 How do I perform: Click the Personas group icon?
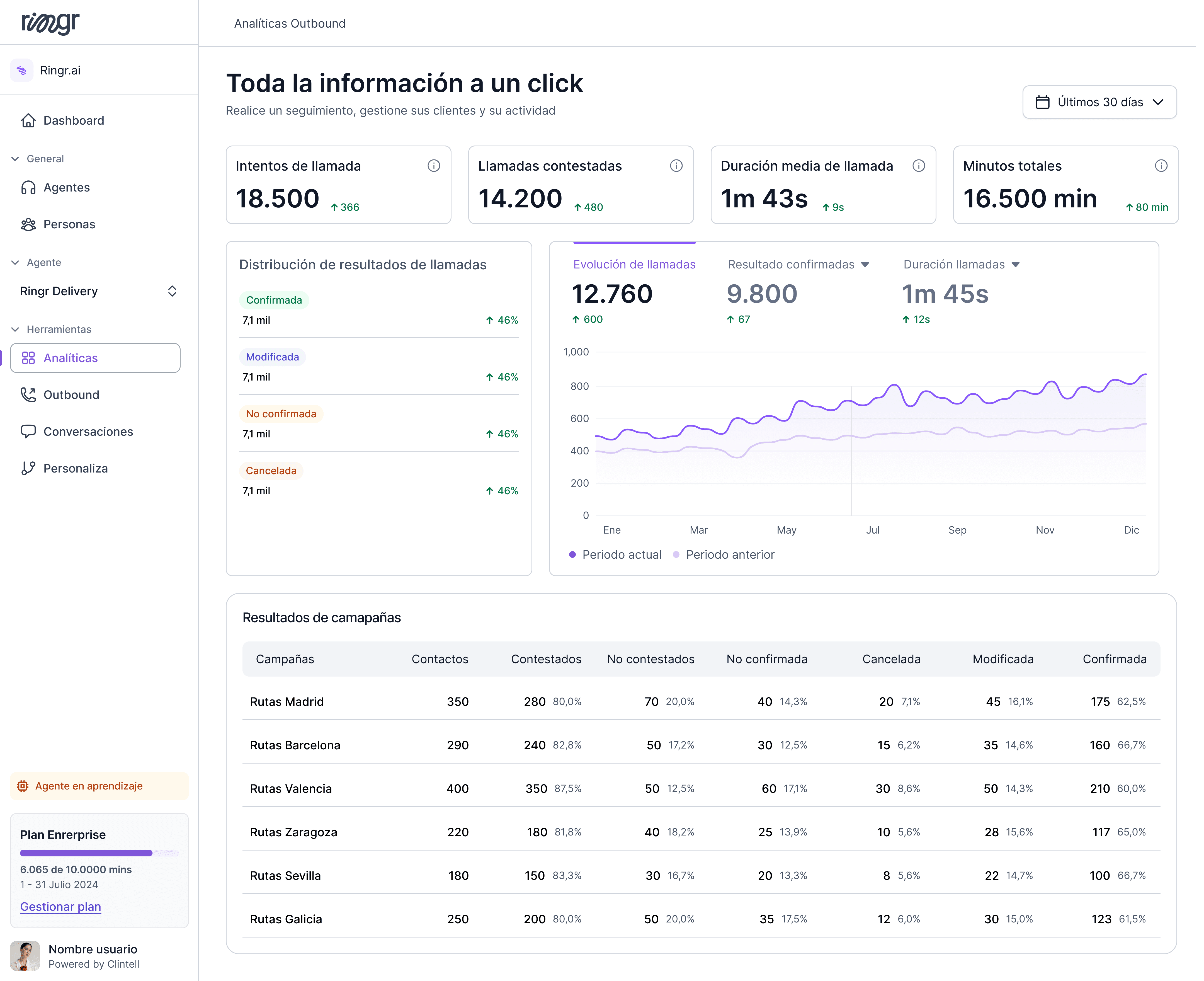pyautogui.click(x=28, y=224)
